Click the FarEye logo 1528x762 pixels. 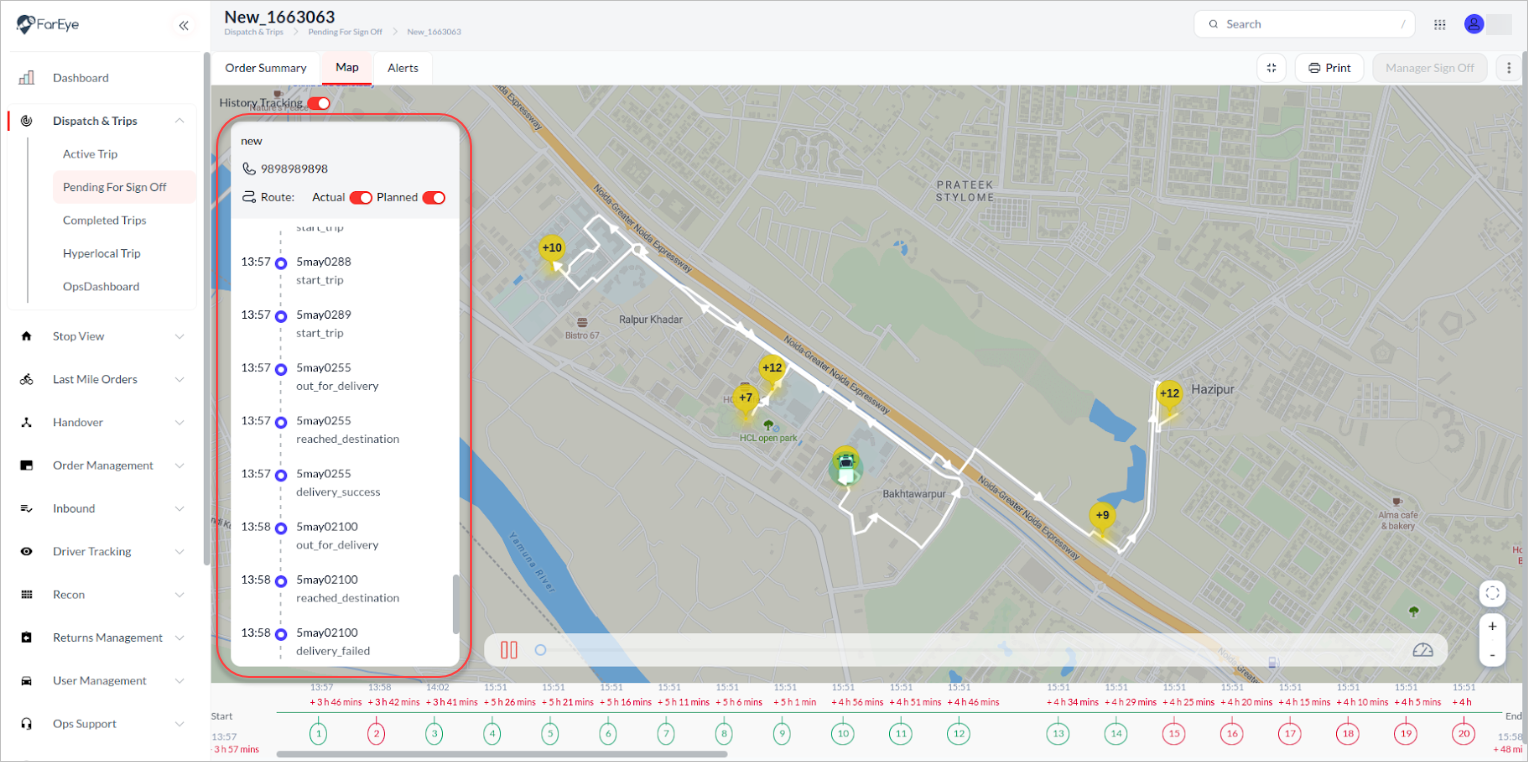click(48, 24)
